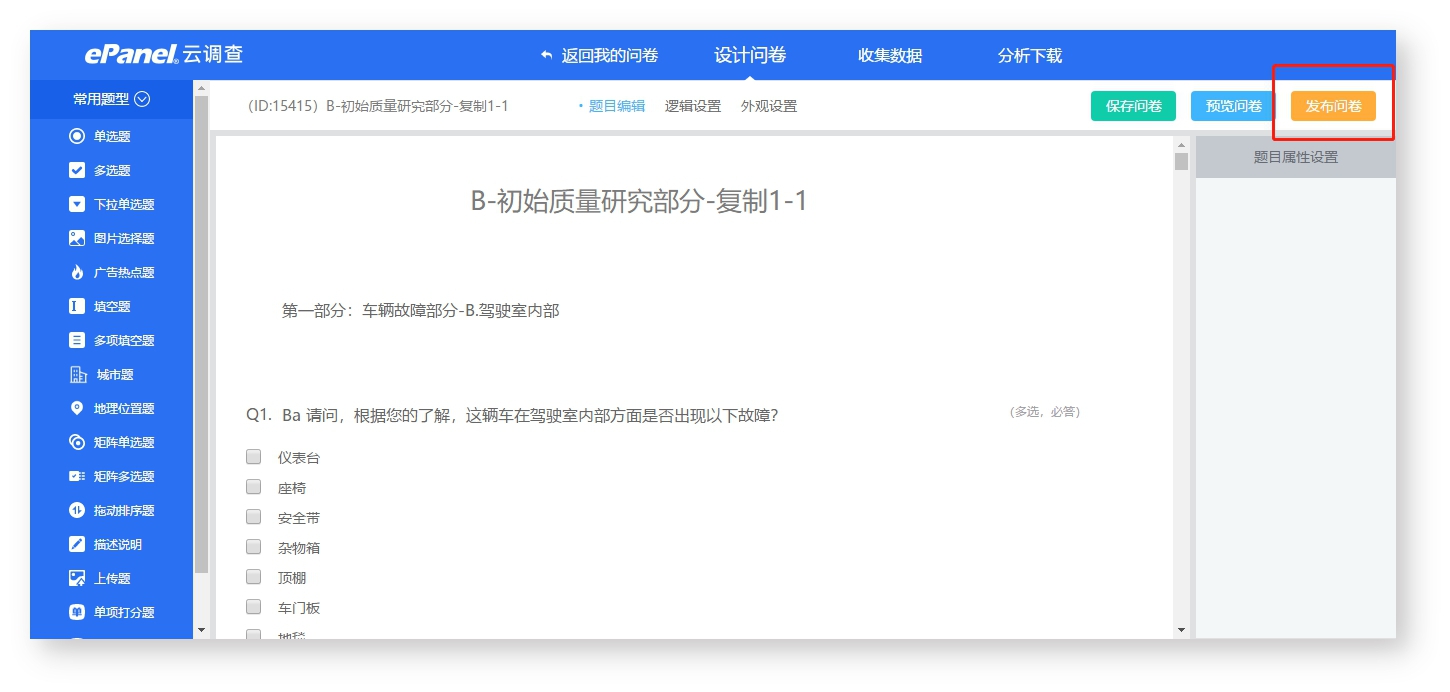Add a 单选题 from the sidebar label
This screenshot has width=1450, height=692.
coord(112,136)
